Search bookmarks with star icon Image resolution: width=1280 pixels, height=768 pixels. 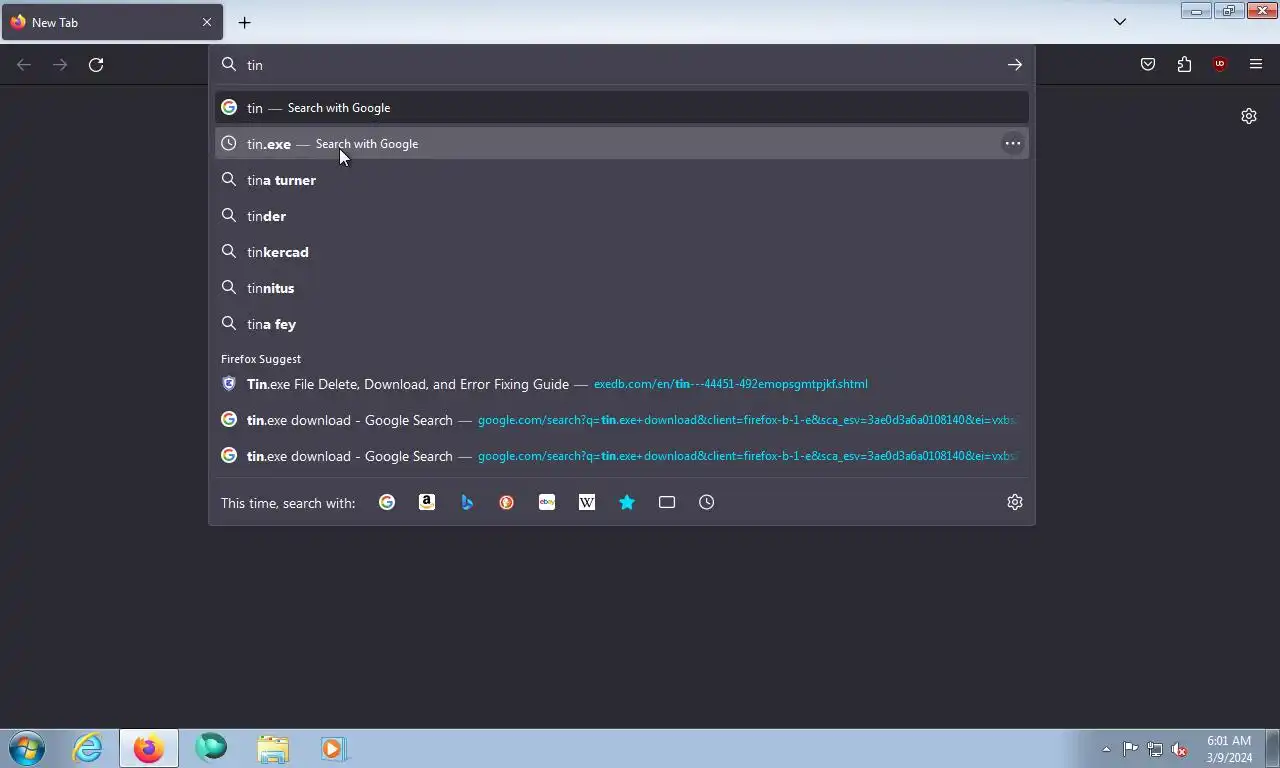[627, 502]
